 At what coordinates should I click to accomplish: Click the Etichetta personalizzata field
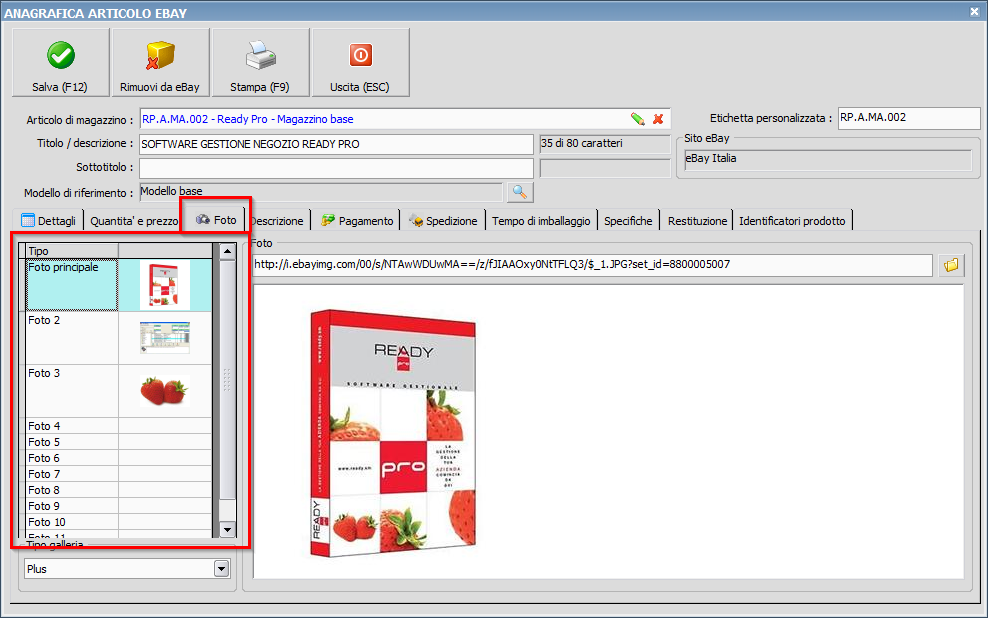909,118
